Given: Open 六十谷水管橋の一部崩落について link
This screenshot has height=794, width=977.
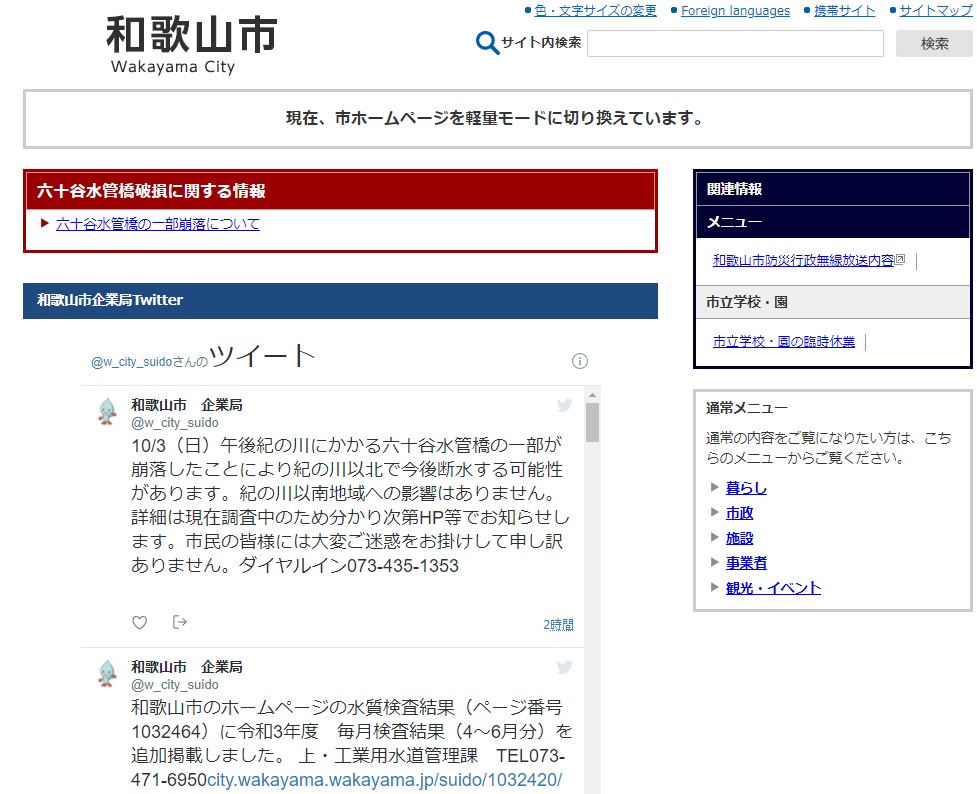Looking at the screenshot, I should [158, 224].
